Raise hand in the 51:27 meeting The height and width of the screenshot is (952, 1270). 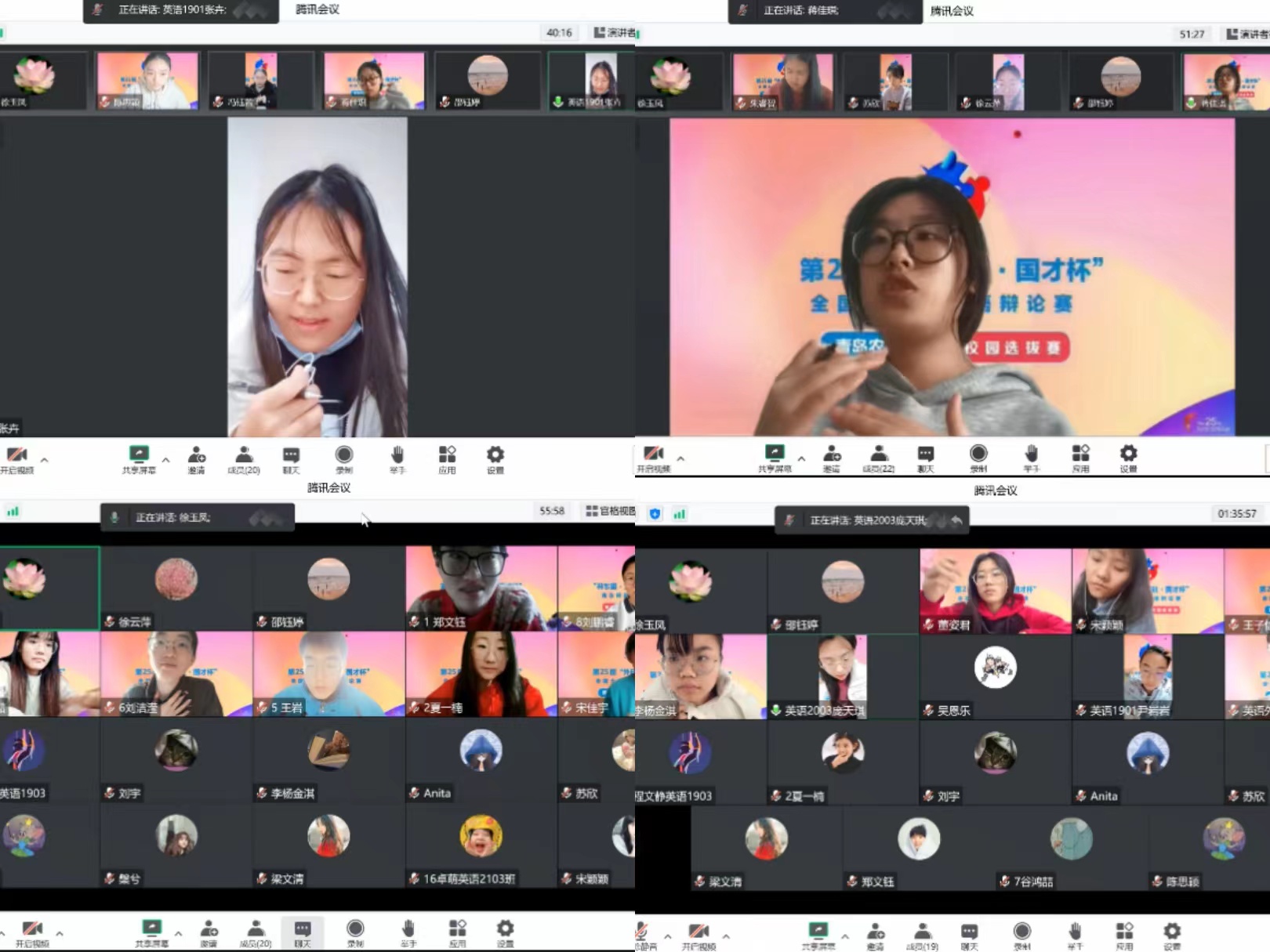click(1031, 458)
